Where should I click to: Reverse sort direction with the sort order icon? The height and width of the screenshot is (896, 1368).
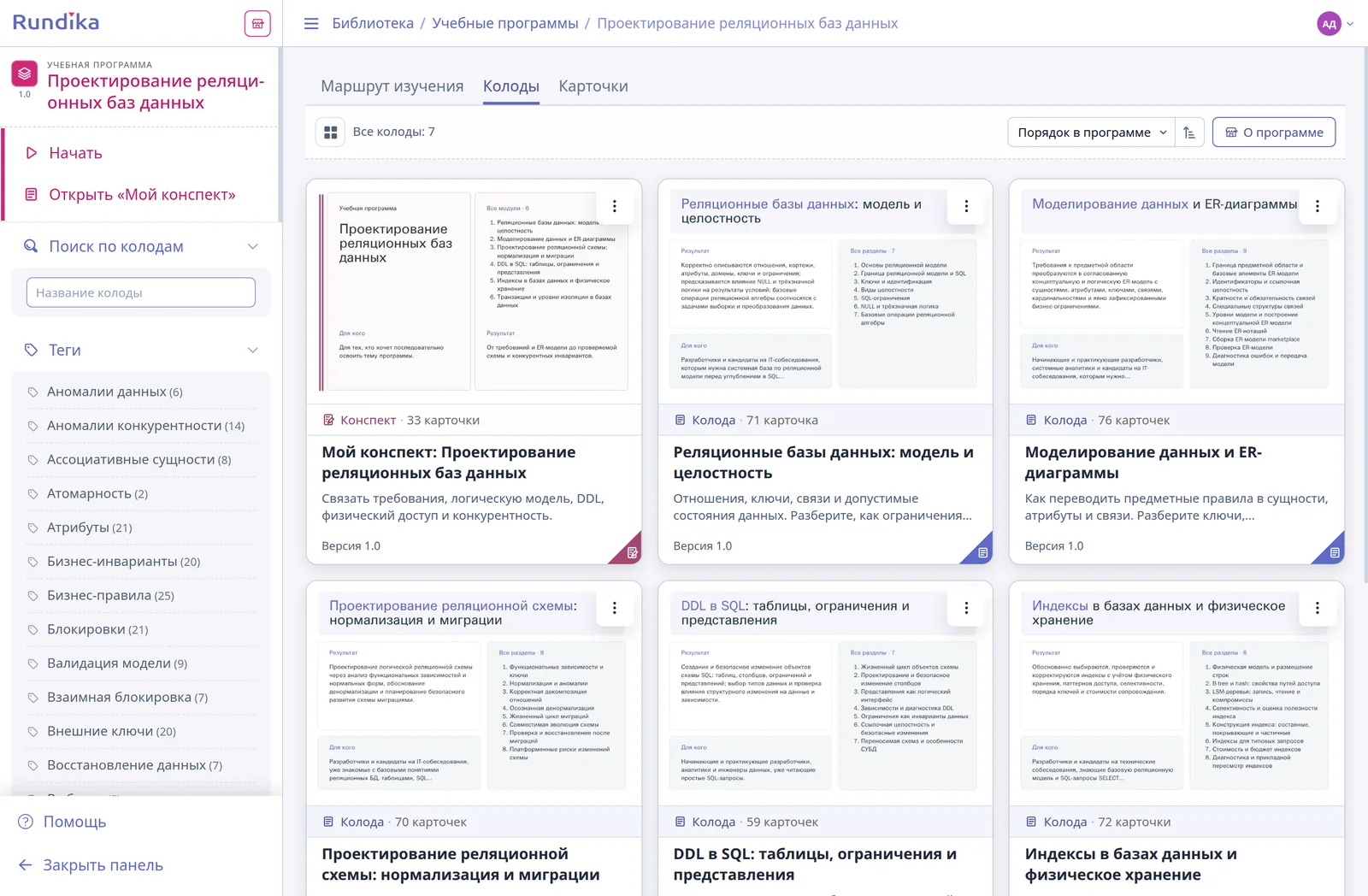click(x=1189, y=133)
